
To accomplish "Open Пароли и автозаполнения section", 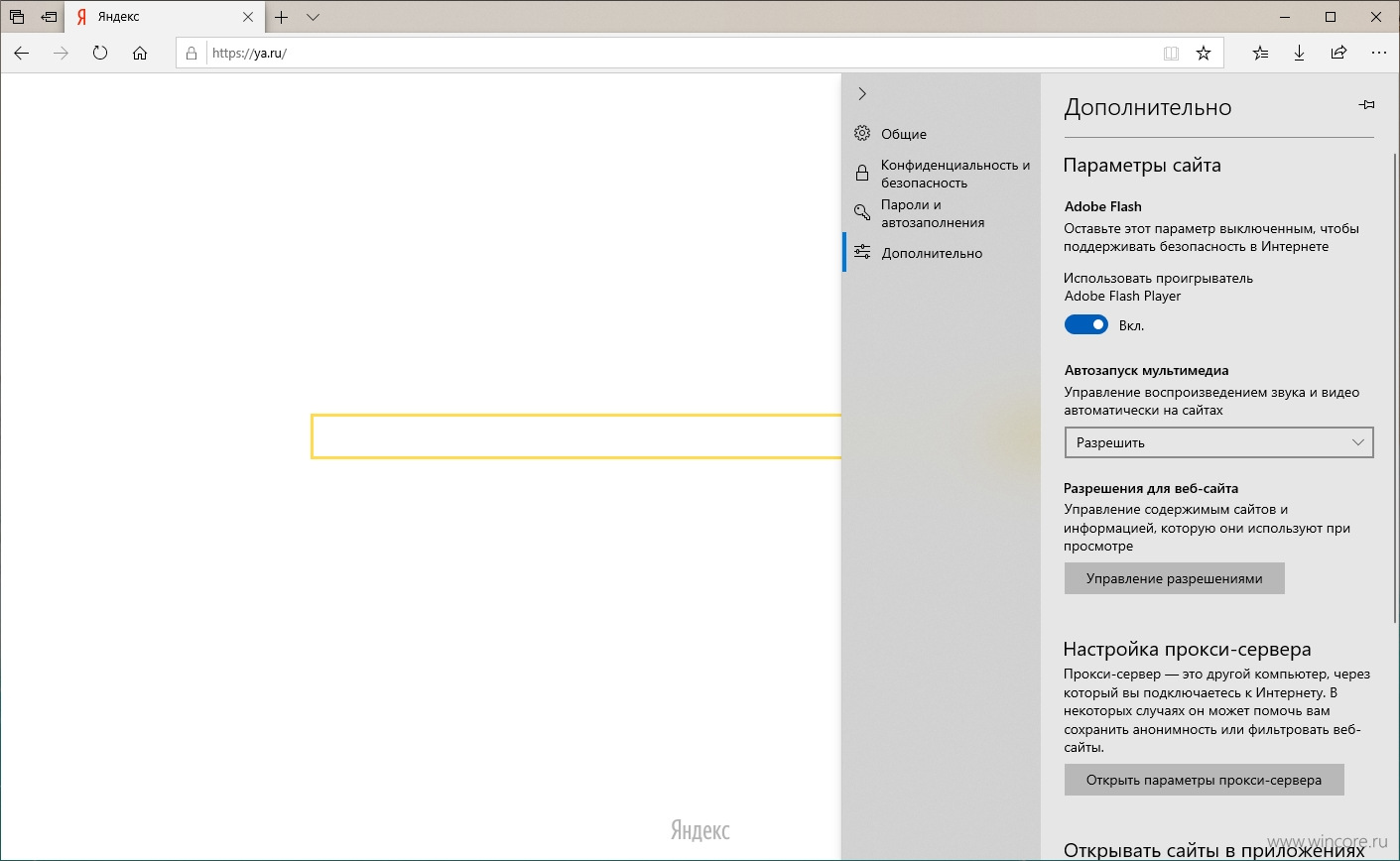I will [942, 213].
